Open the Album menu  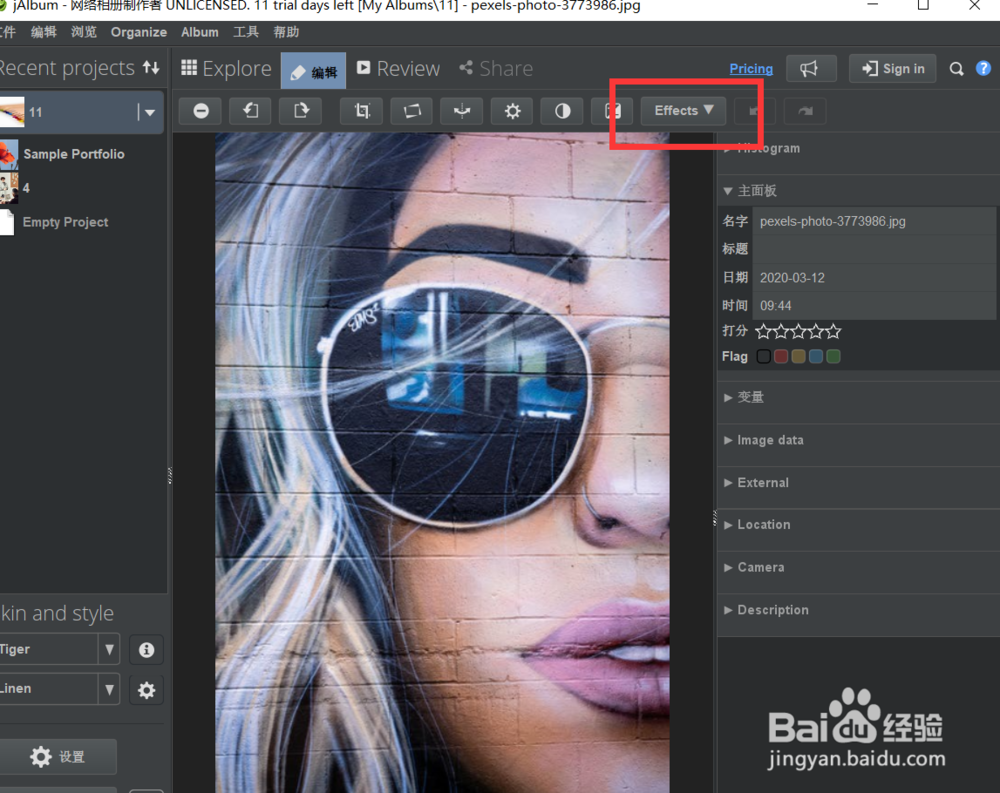200,32
